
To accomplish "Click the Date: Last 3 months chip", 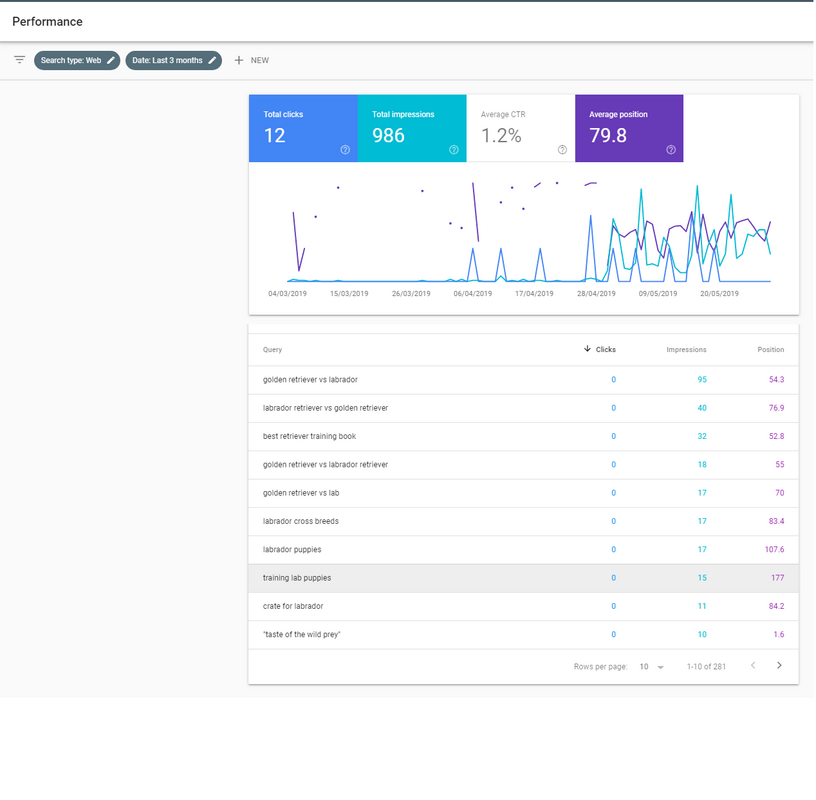I will pos(174,60).
